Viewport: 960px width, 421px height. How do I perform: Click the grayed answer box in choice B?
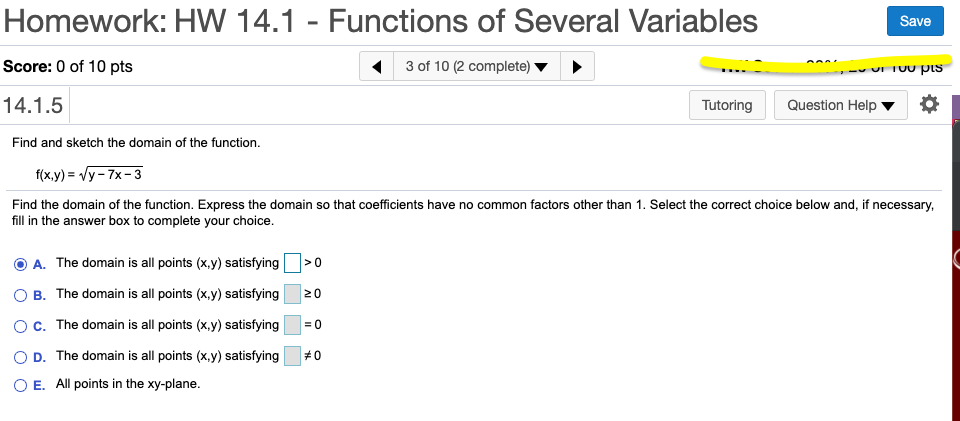[293, 294]
